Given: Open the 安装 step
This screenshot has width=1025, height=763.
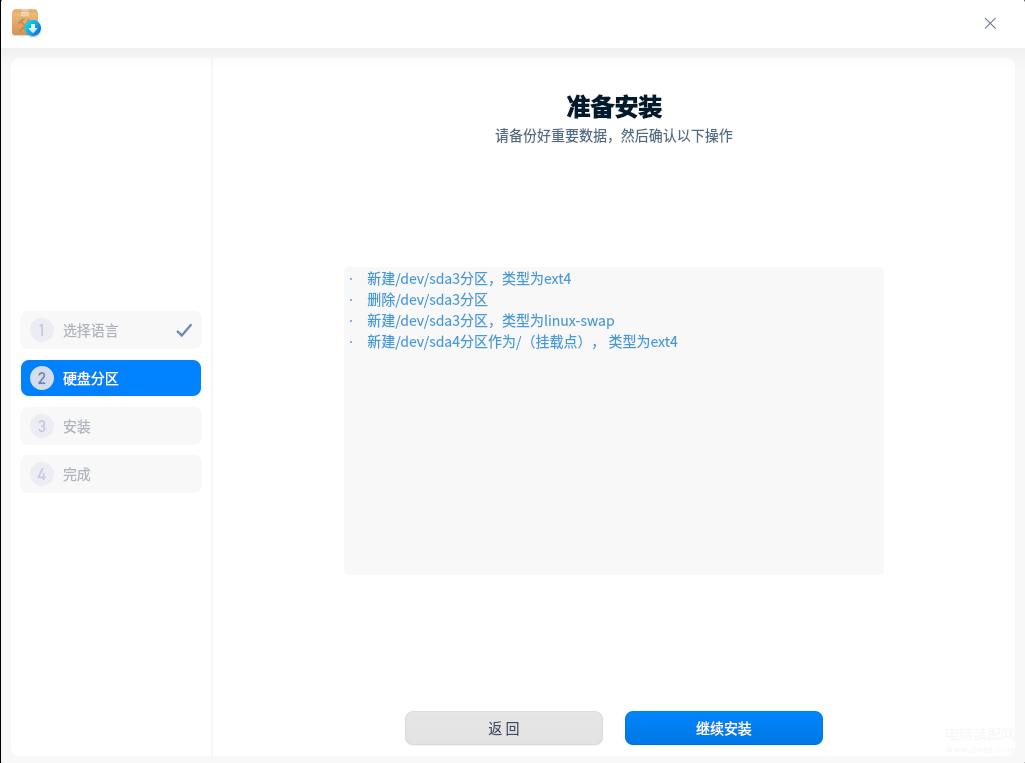Looking at the screenshot, I should coord(111,426).
